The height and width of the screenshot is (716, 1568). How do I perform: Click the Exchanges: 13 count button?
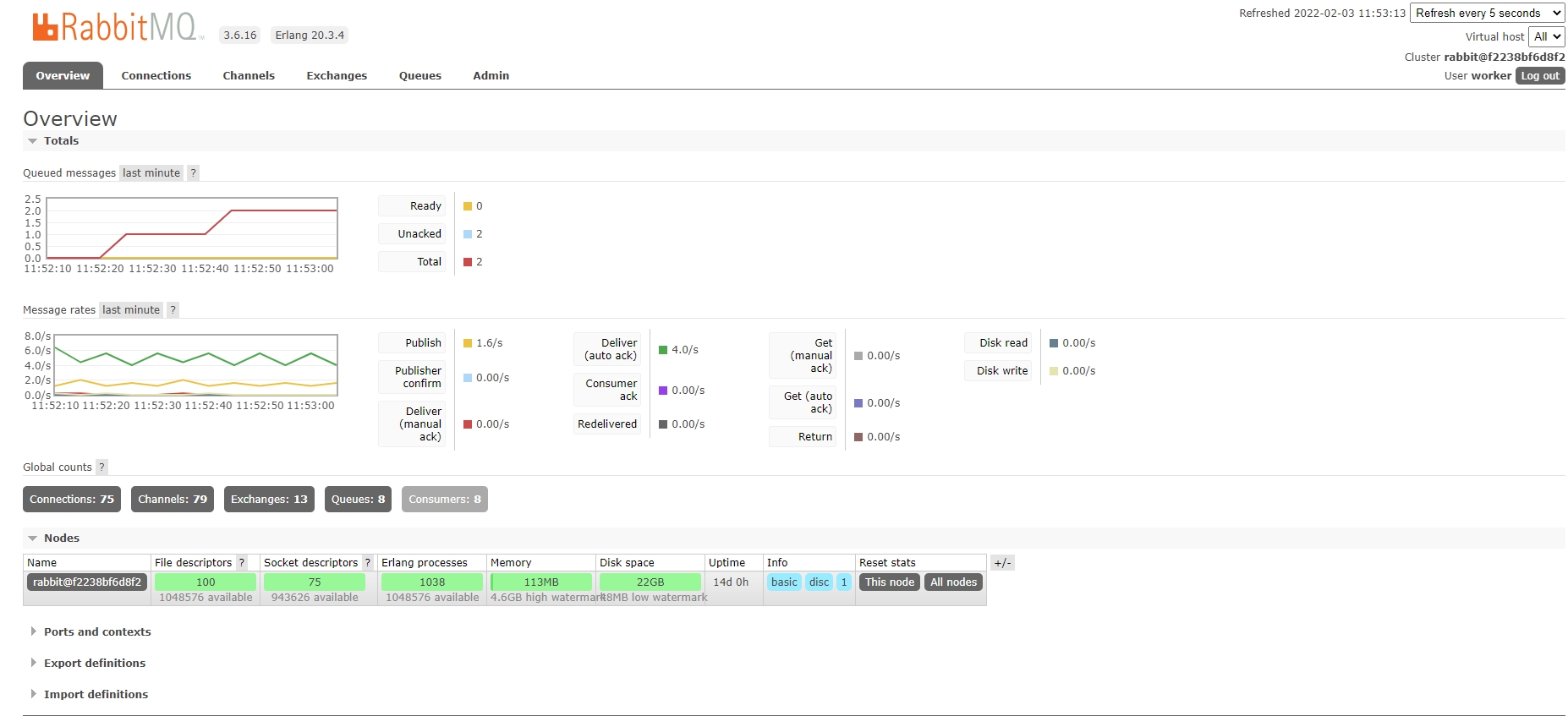click(x=269, y=500)
